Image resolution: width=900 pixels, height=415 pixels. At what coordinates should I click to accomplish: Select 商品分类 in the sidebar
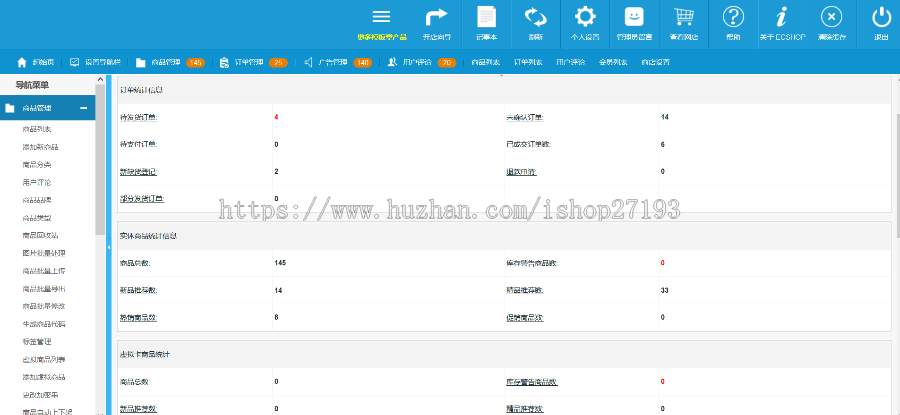click(x=37, y=165)
